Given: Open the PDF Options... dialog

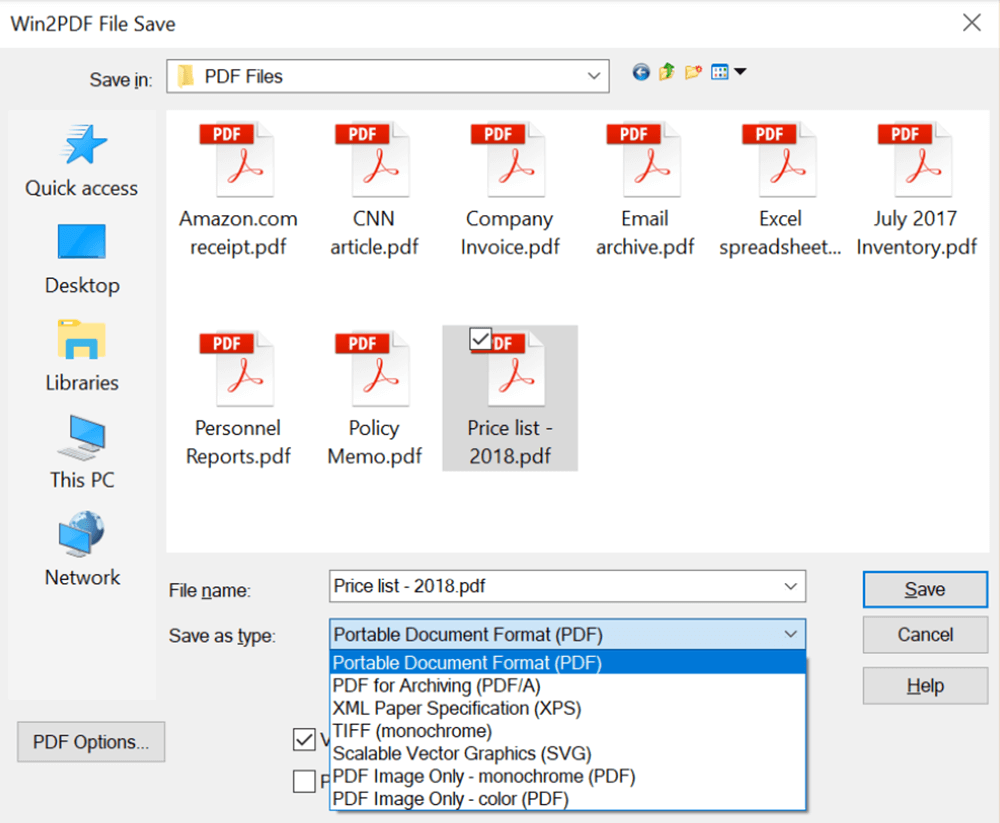Looking at the screenshot, I should (x=91, y=742).
